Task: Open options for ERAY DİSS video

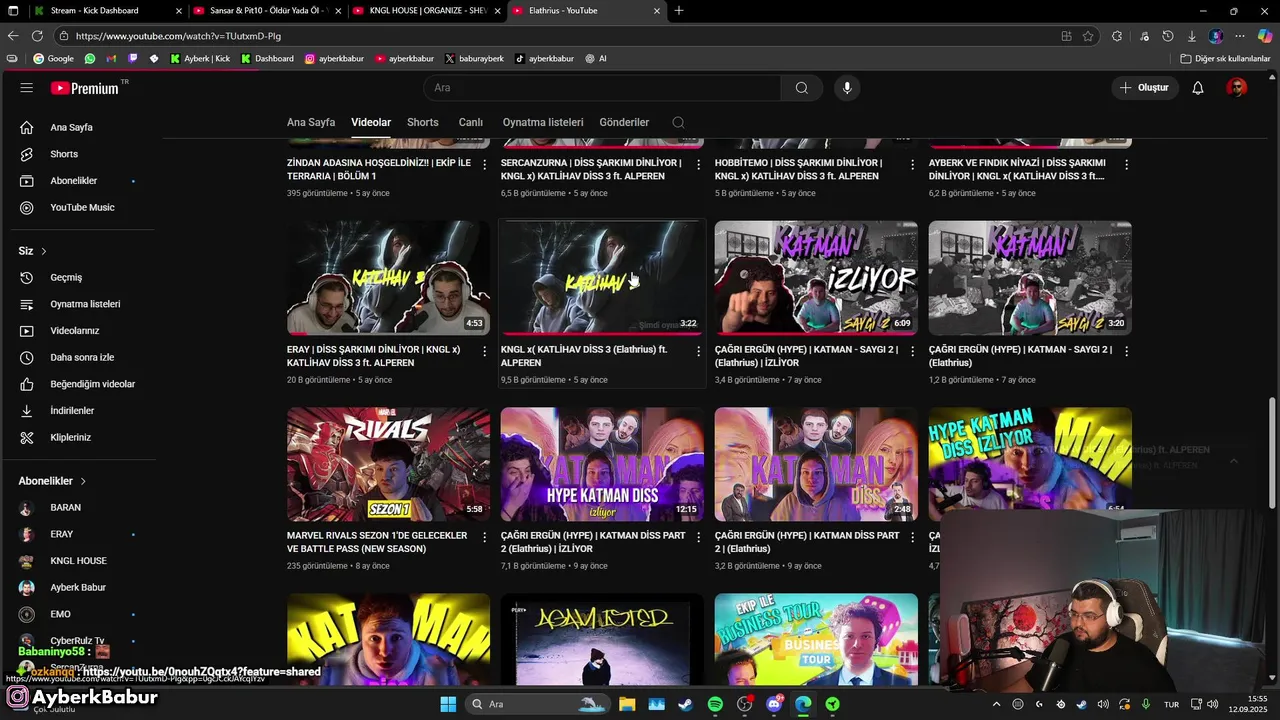Action: pos(485,351)
